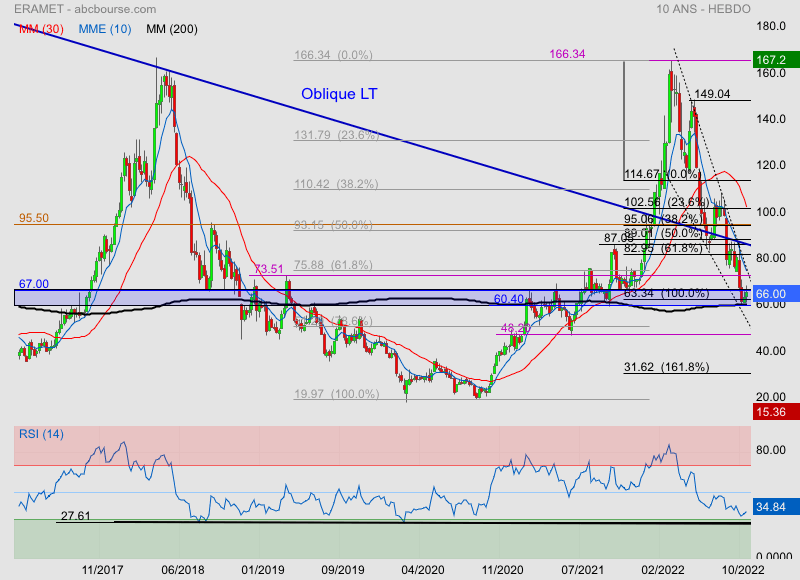Click the 140.0 price axis label

[771, 119]
